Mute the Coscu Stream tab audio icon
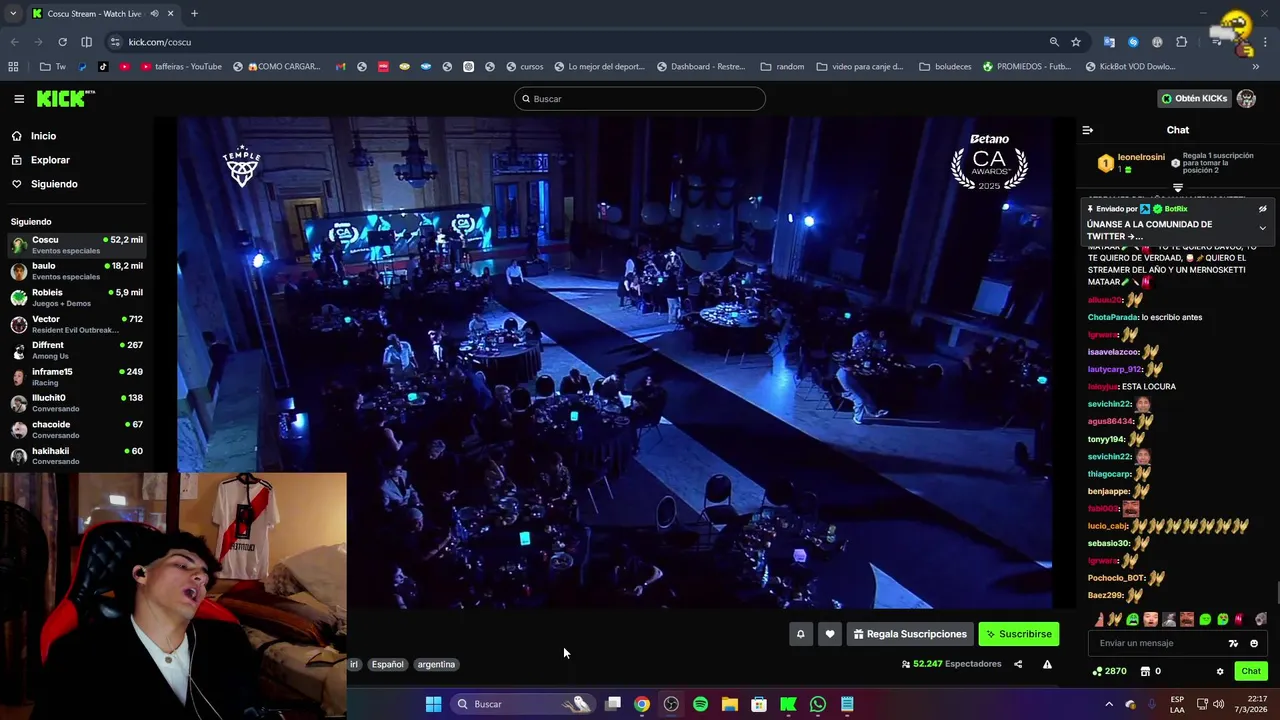The height and width of the screenshot is (720, 1280). pos(154,14)
